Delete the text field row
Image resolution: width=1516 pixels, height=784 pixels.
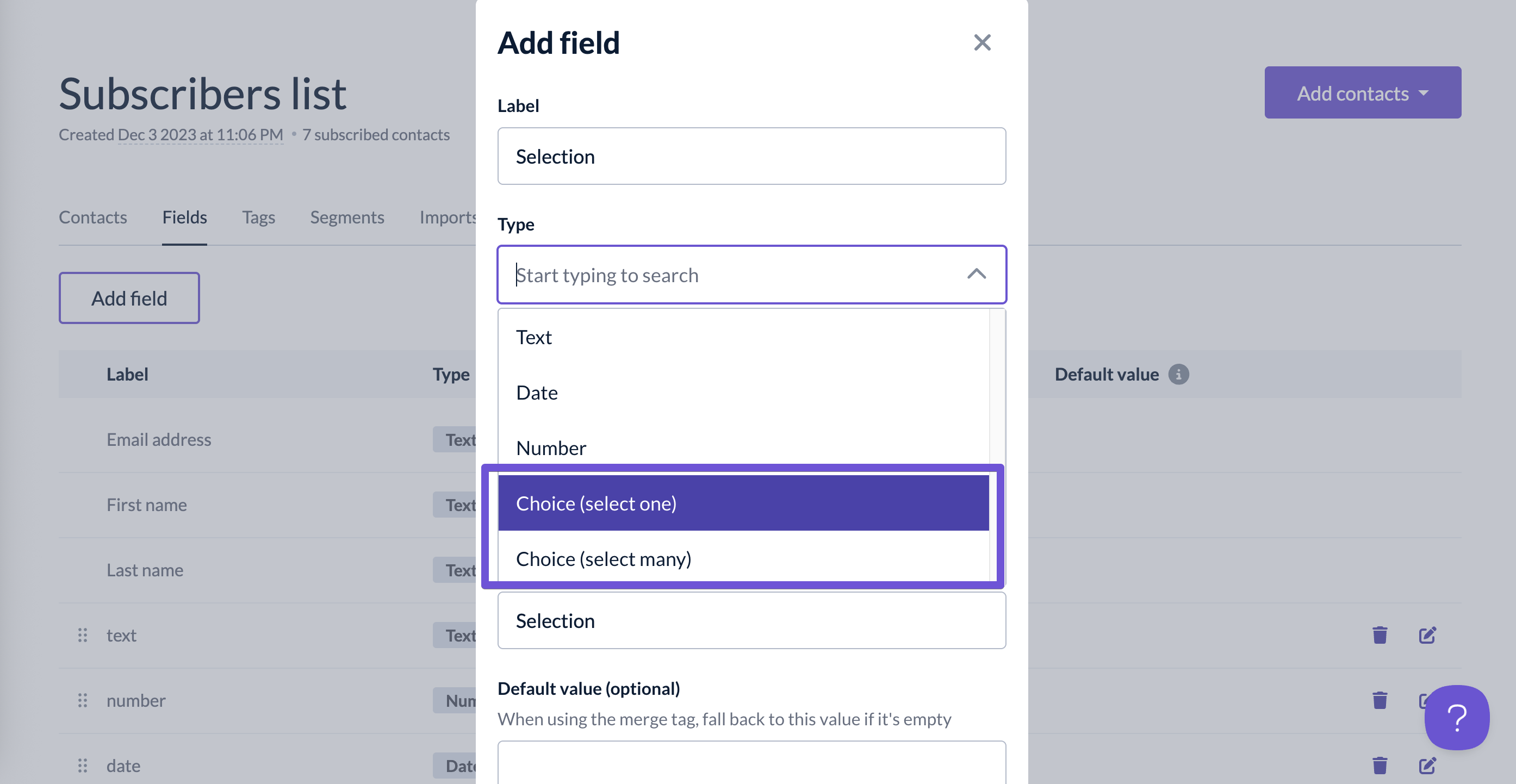(1380, 635)
